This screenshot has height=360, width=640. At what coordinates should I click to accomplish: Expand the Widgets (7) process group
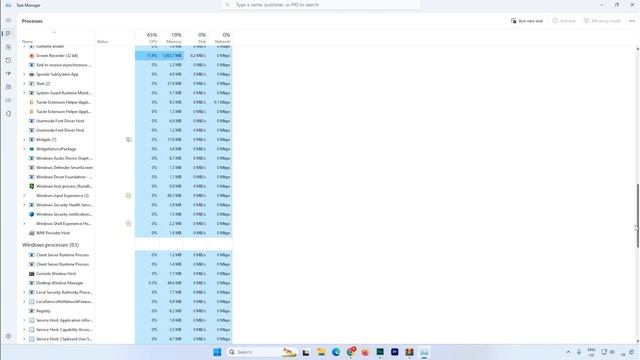[x=24, y=140]
